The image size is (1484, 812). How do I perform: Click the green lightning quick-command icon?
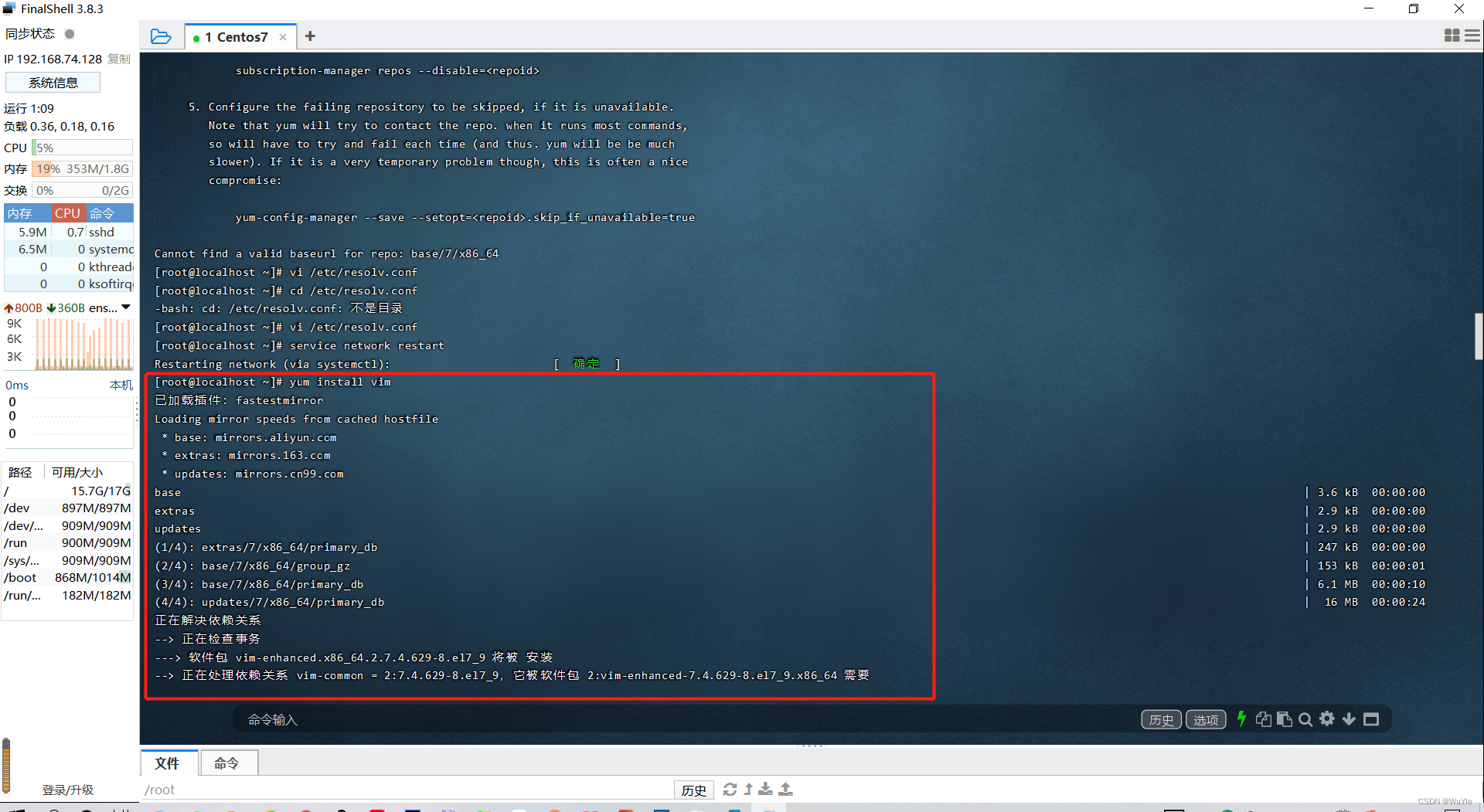click(x=1241, y=719)
